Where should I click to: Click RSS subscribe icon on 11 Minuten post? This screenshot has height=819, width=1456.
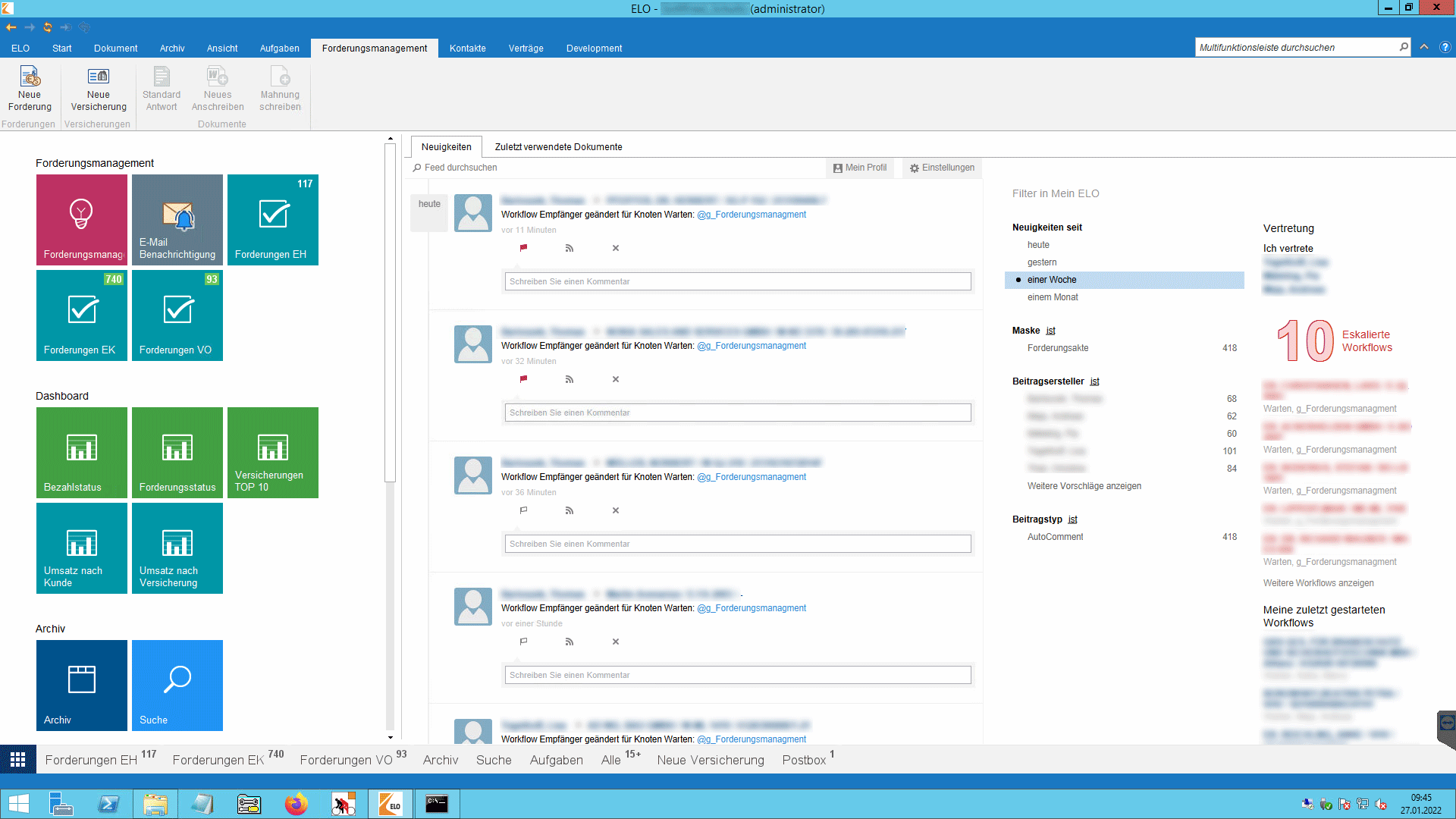570,248
